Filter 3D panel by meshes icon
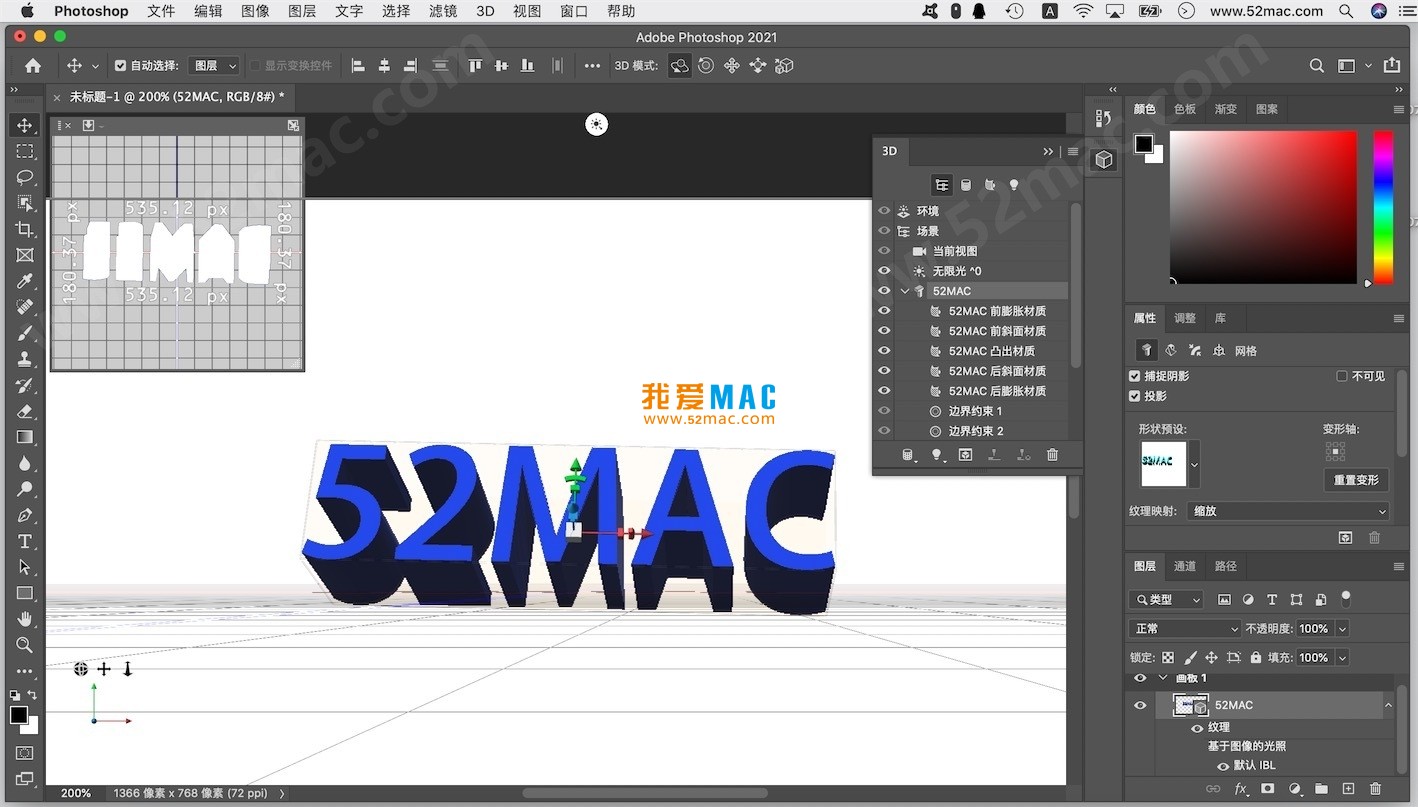Viewport: 1418px width, 807px height. pos(965,185)
